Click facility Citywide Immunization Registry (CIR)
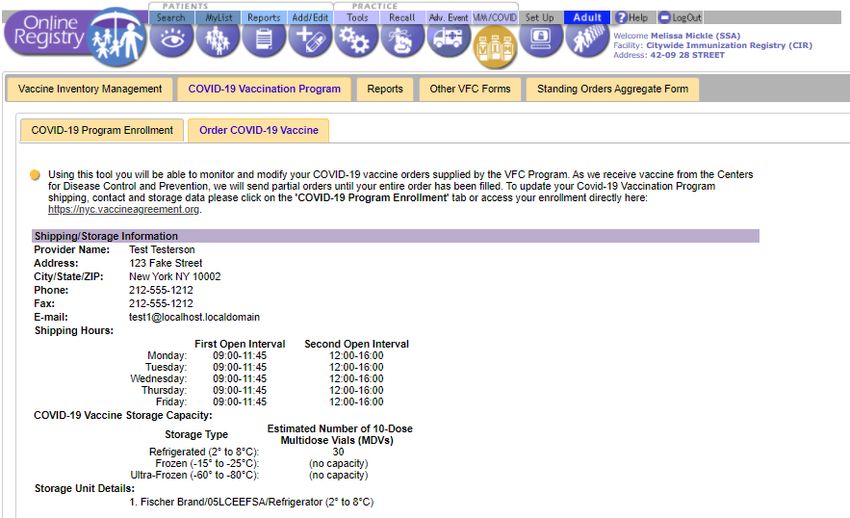 click(x=729, y=45)
